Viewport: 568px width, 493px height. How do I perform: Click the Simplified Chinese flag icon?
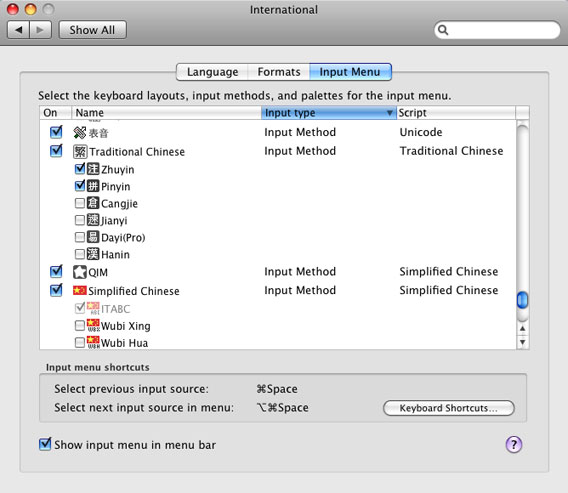(x=80, y=291)
